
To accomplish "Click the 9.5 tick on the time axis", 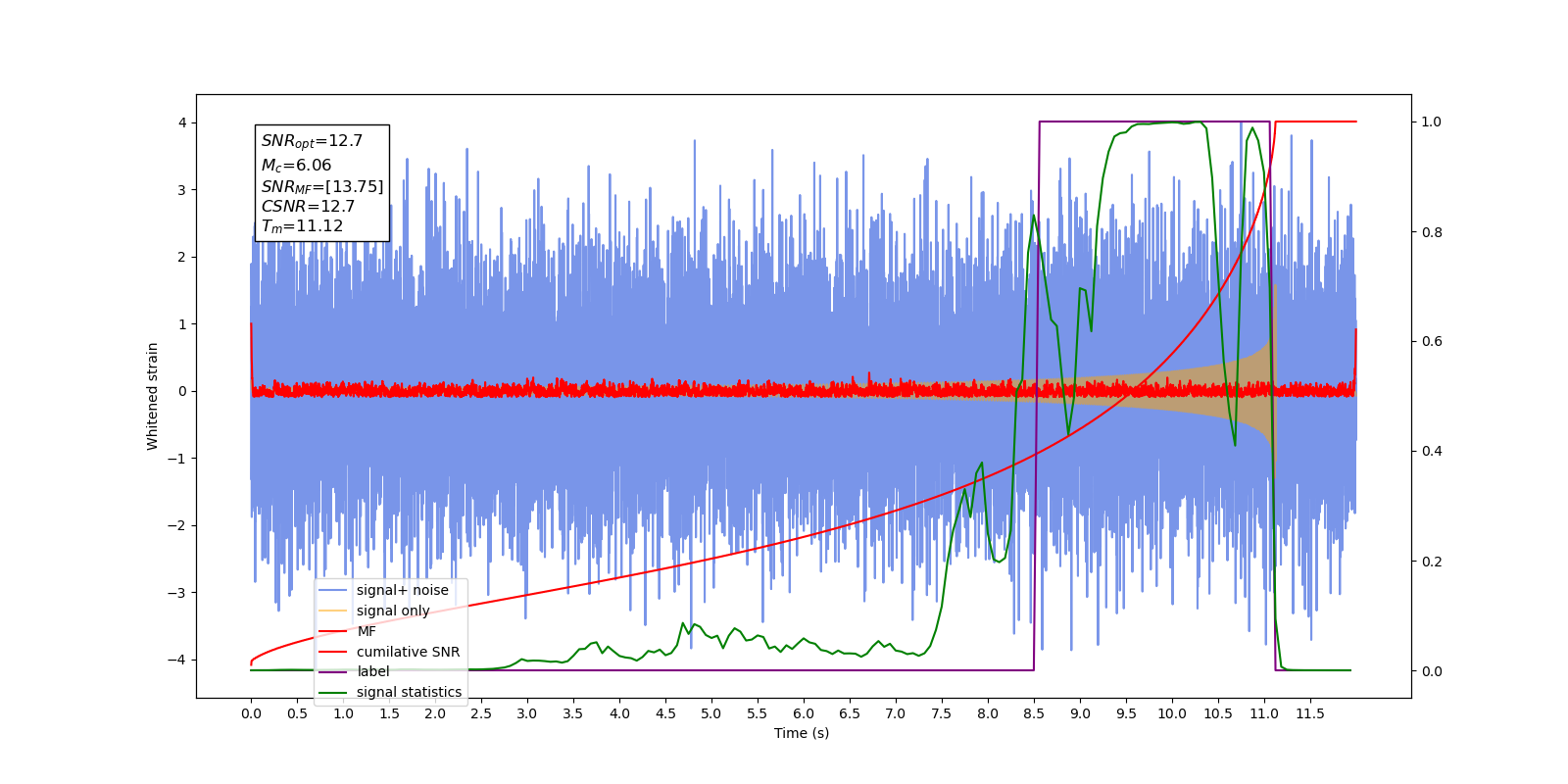I will pyautogui.click(x=1126, y=713).
